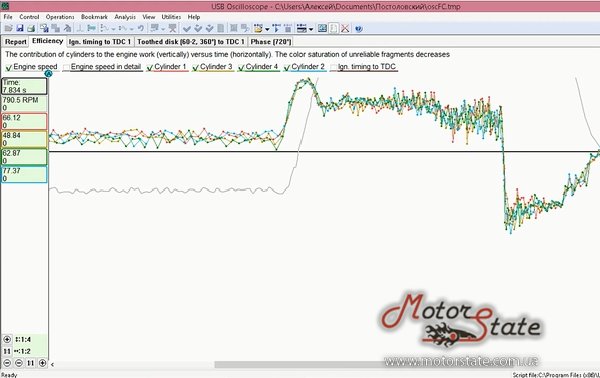Image resolution: width=600 pixels, height=378 pixels.
Task: Switch to the Report tab
Action: [x=16, y=42]
